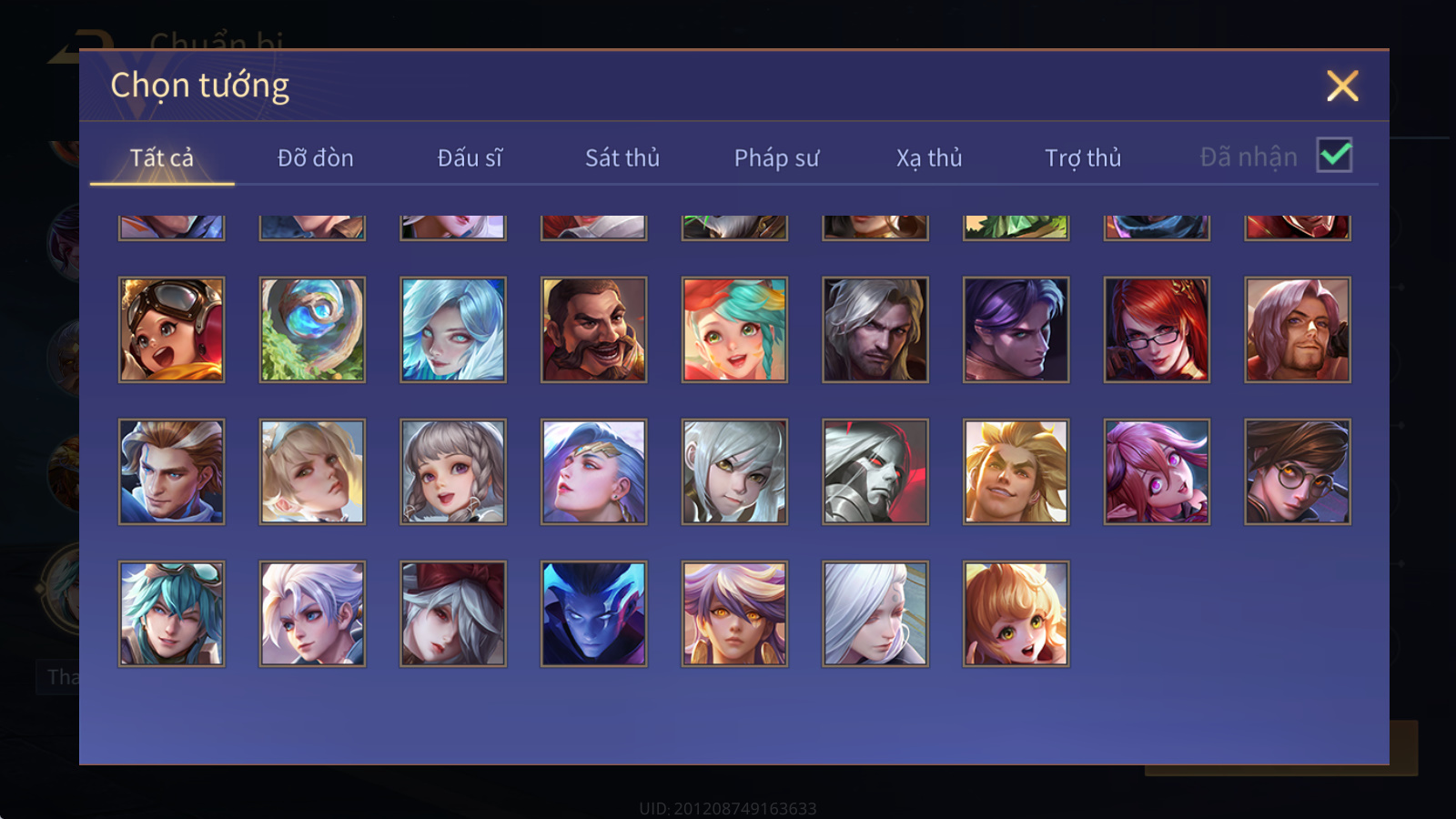This screenshot has height=819, width=1456.
Task: Select the red-haired woman with glasses
Action: (1157, 329)
